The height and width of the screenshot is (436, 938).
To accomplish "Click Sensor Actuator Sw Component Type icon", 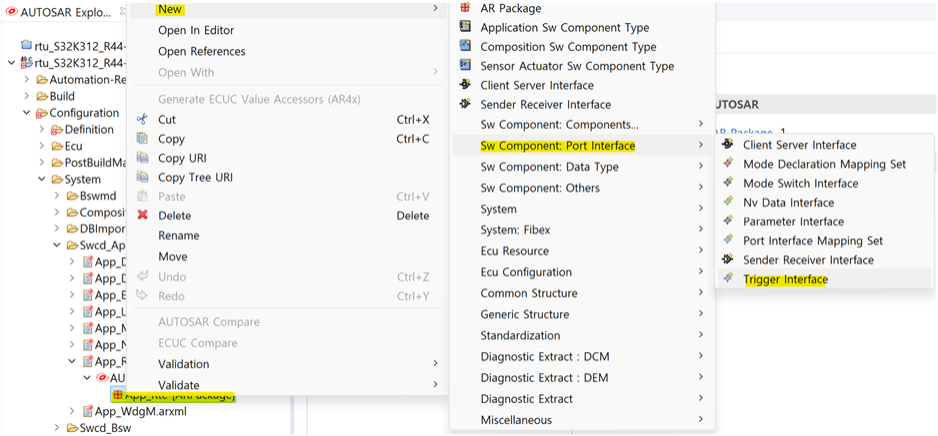I will pyautogui.click(x=465, y=66).
